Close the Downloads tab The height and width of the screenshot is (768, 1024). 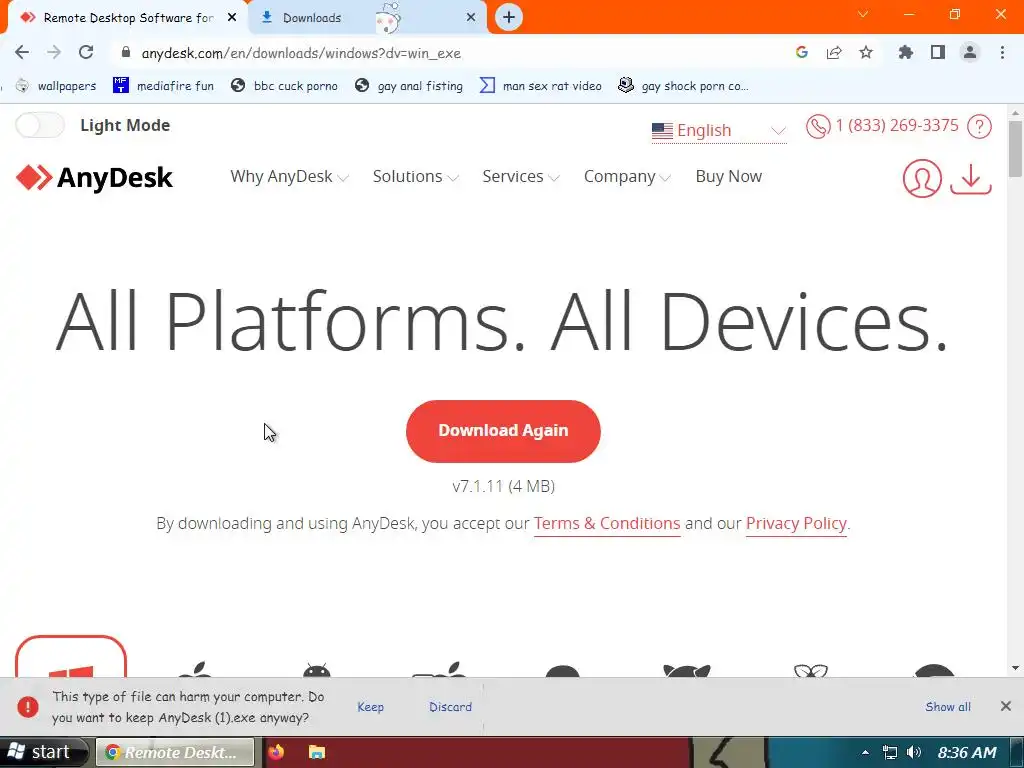(471, 18)
